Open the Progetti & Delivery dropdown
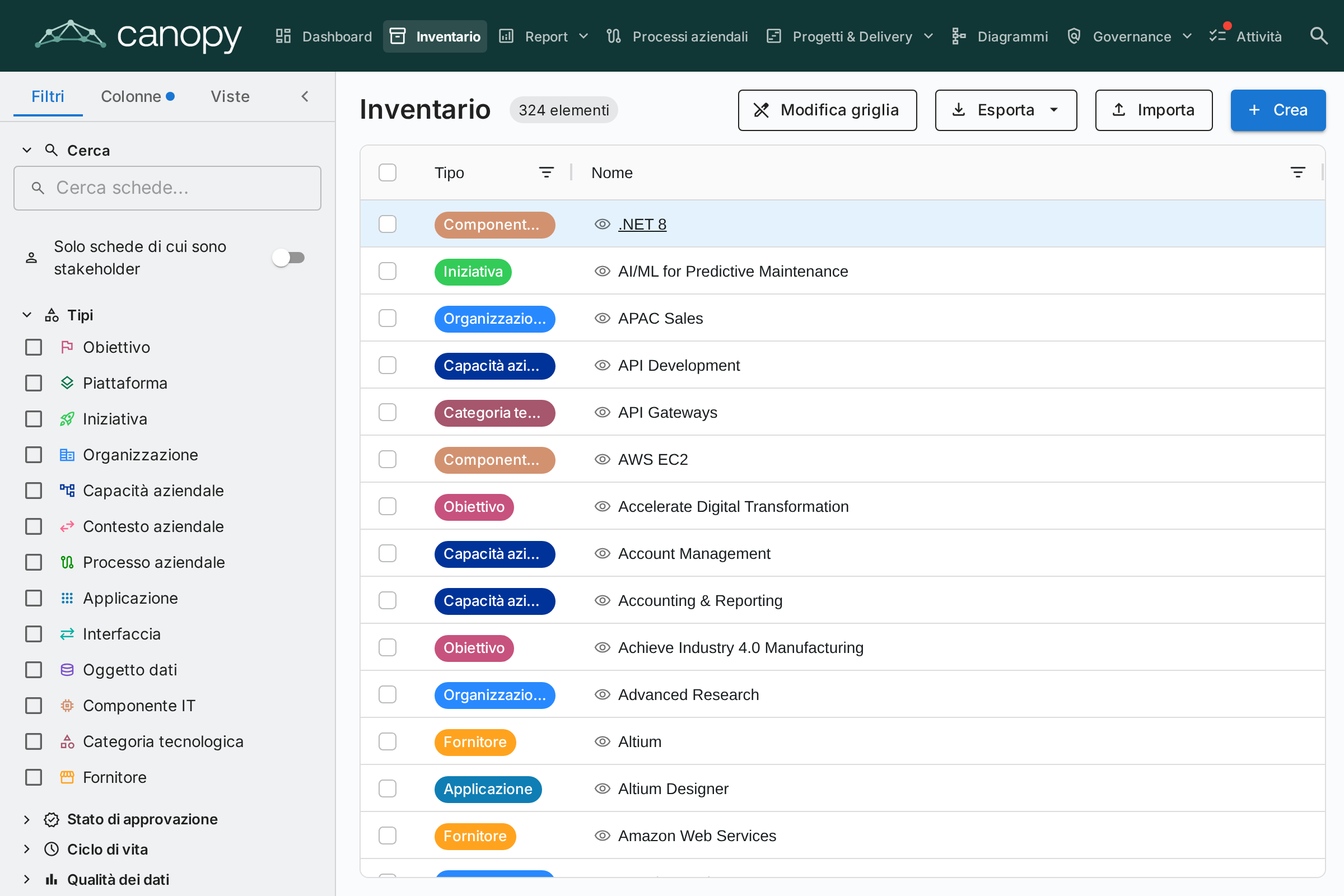The height and width of the screenshot is (896, 1344). tap(851, 36)
